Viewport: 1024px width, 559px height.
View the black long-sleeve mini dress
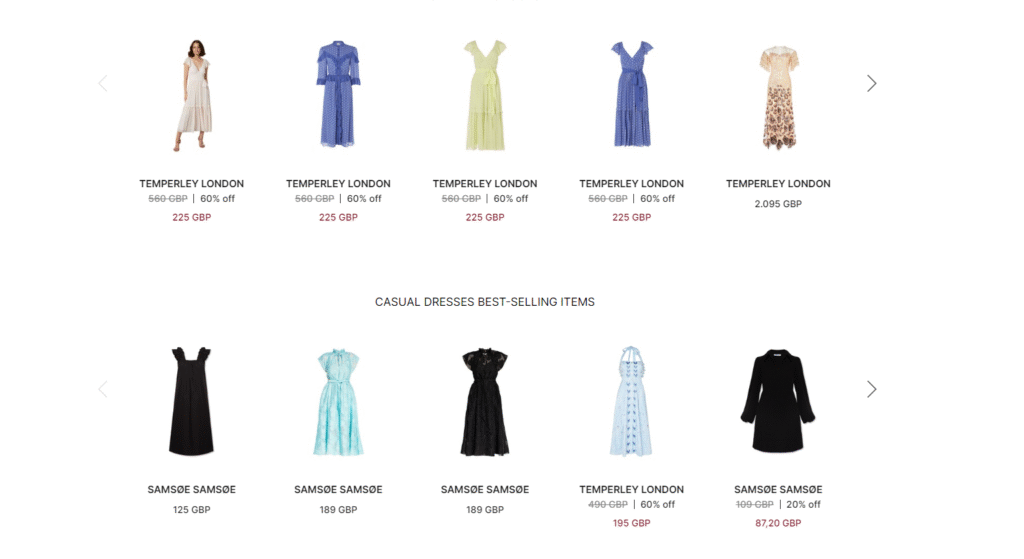click(778, 401)
